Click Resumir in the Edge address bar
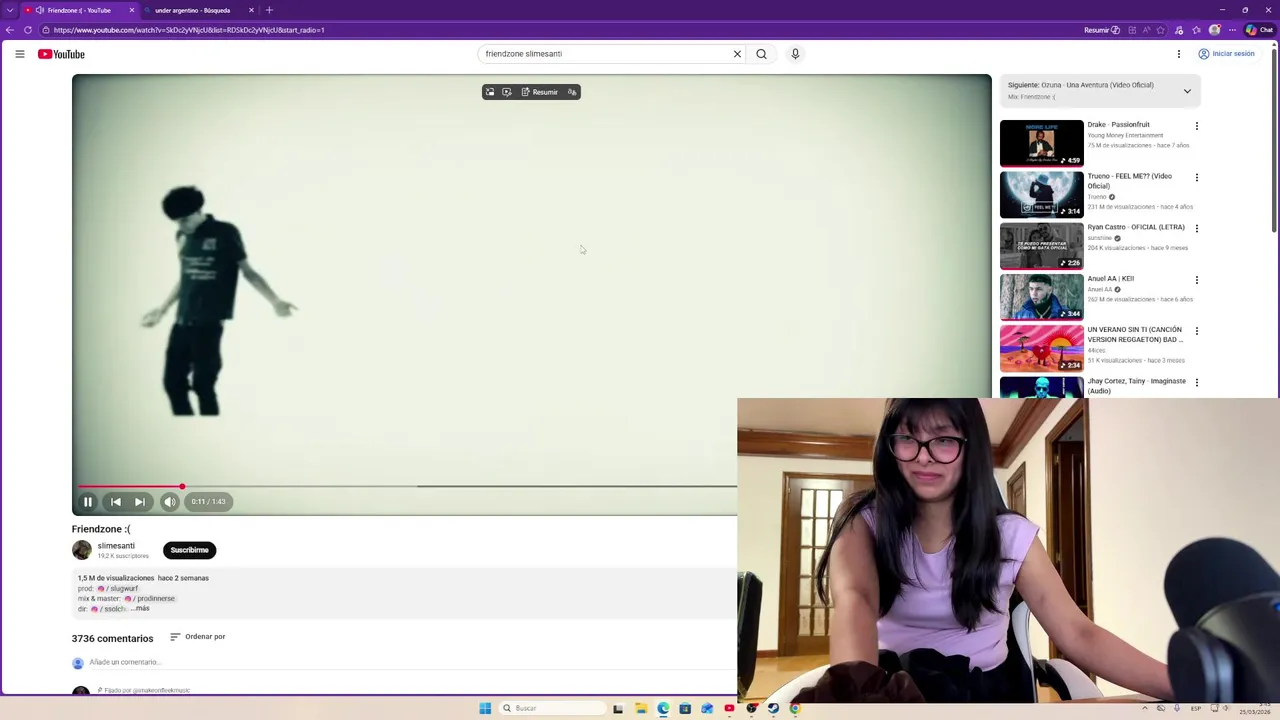Screen dimensions: 1280x720 click(x=1102, y=30)
